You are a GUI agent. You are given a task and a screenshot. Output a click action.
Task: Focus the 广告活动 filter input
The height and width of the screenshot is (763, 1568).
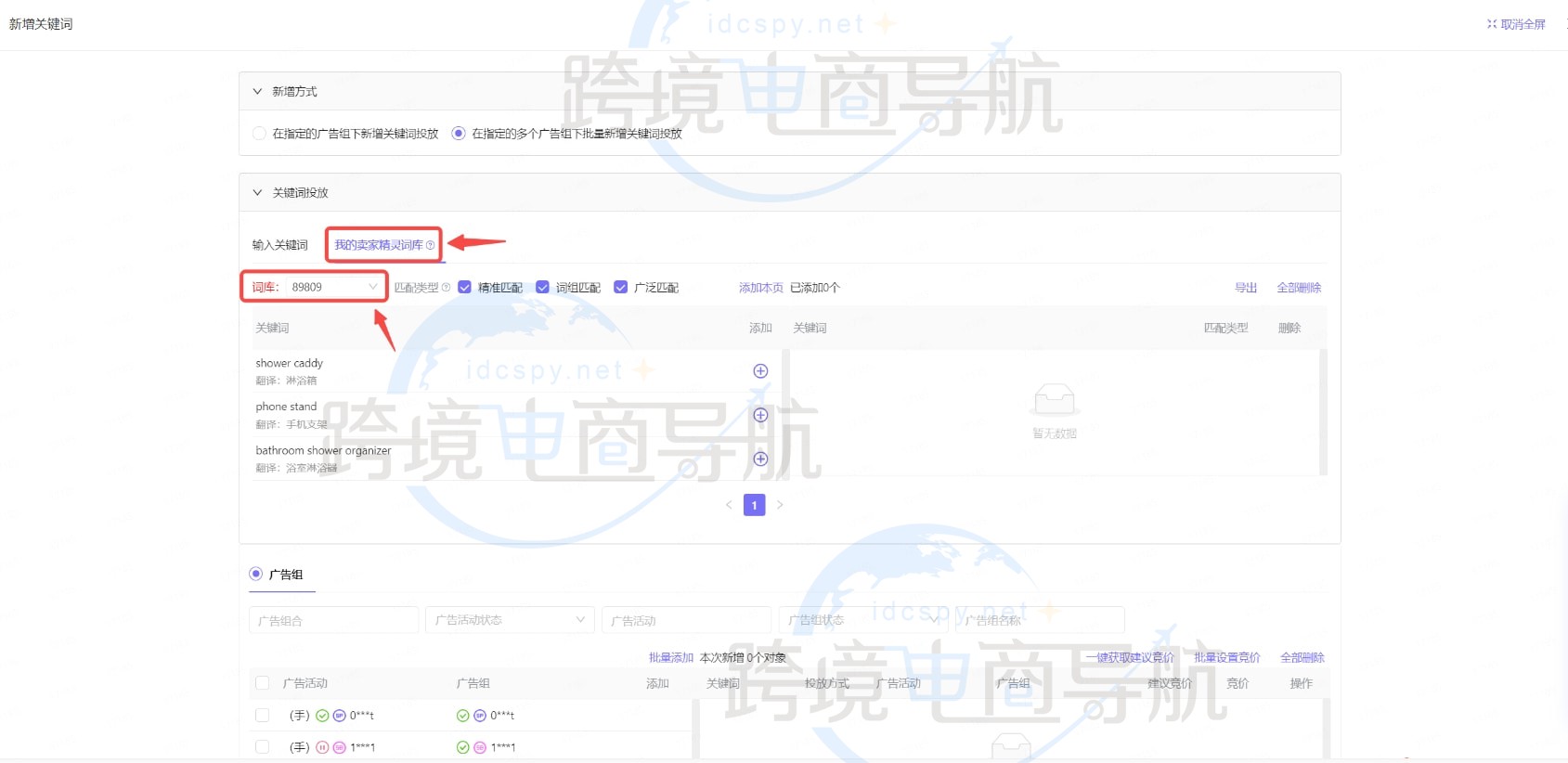click(x=686, y=620)
